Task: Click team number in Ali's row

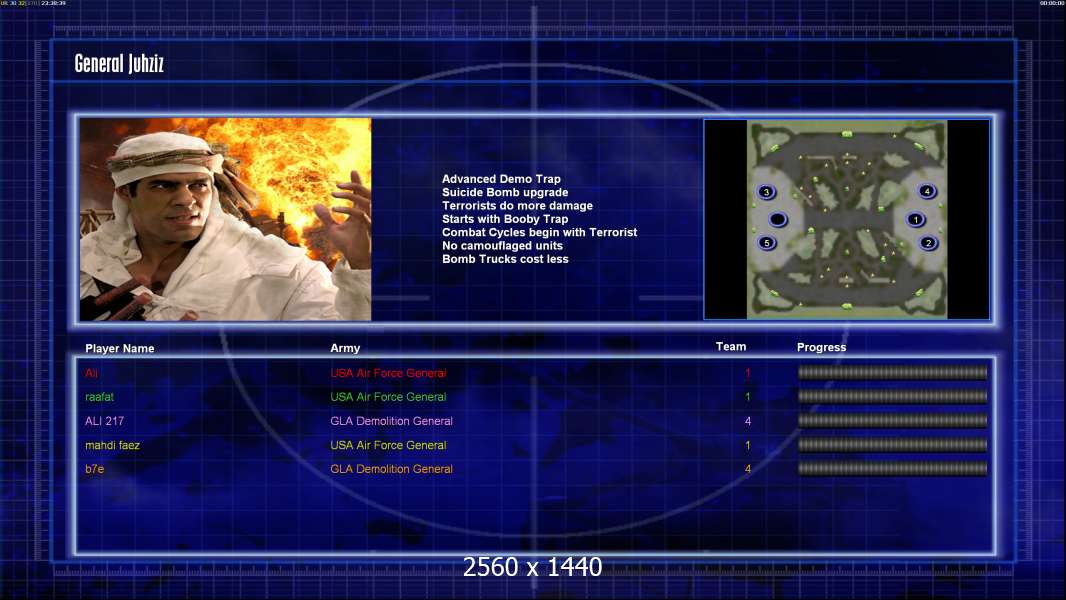Action: pyautogui.click(x=748, y=373)
